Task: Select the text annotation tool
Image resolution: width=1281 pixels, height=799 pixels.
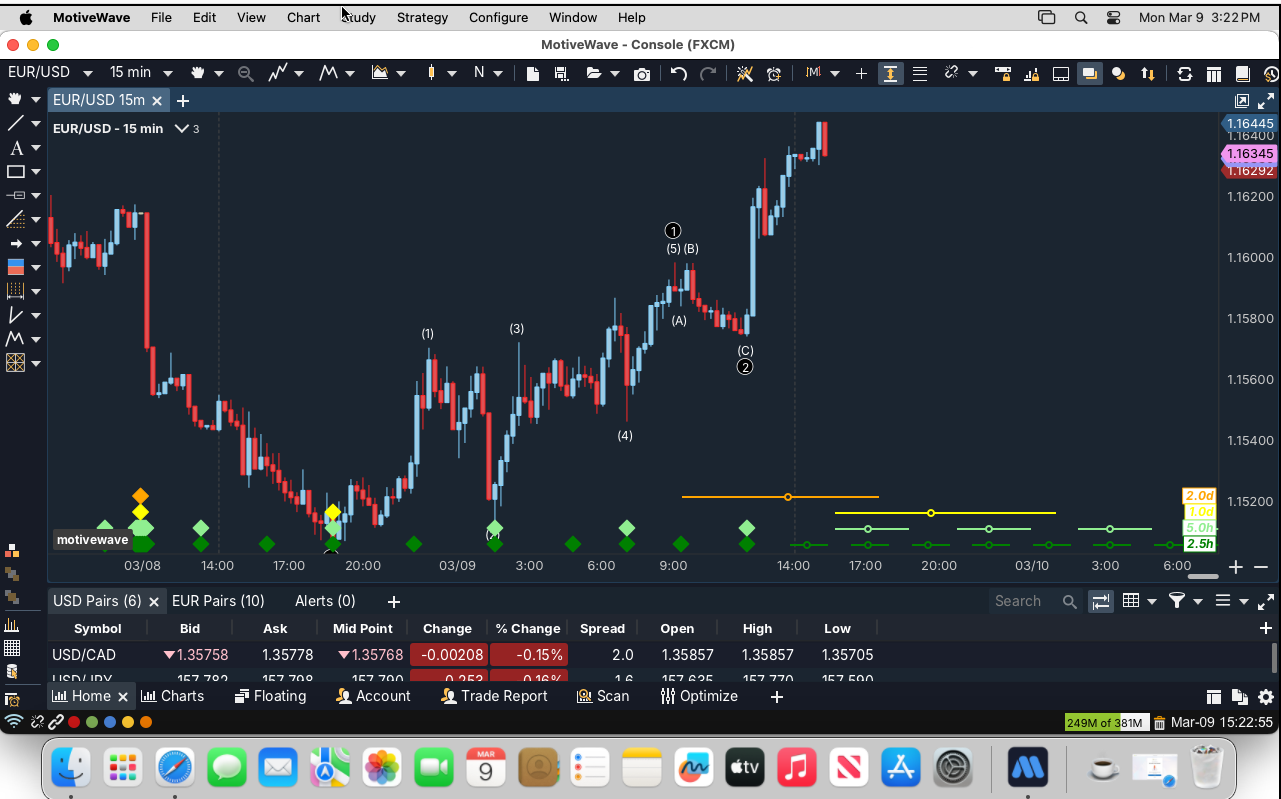Action: click(16, 147)
